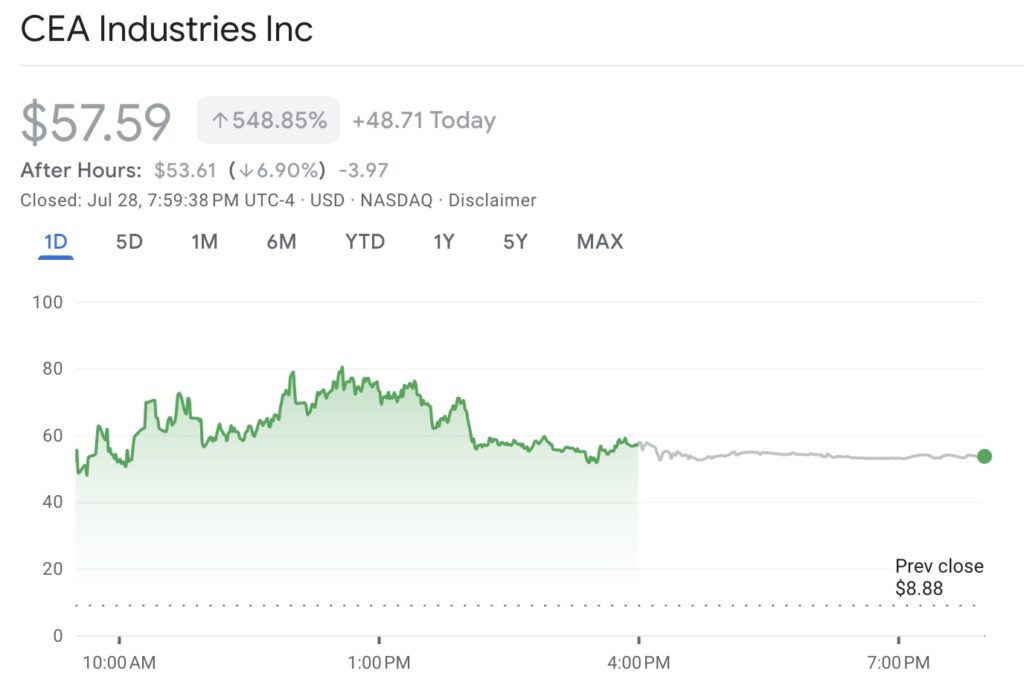Open the Disclaimer link
This screenshot has width=1024, height=694.
coord(492,200)
